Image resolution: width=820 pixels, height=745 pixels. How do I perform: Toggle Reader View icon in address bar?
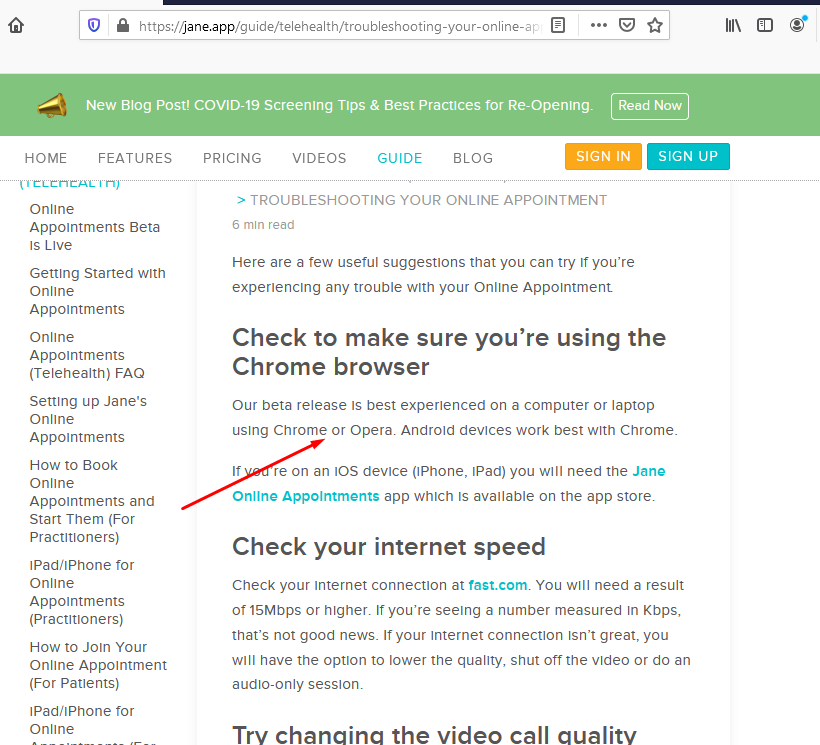click(558, 25)
